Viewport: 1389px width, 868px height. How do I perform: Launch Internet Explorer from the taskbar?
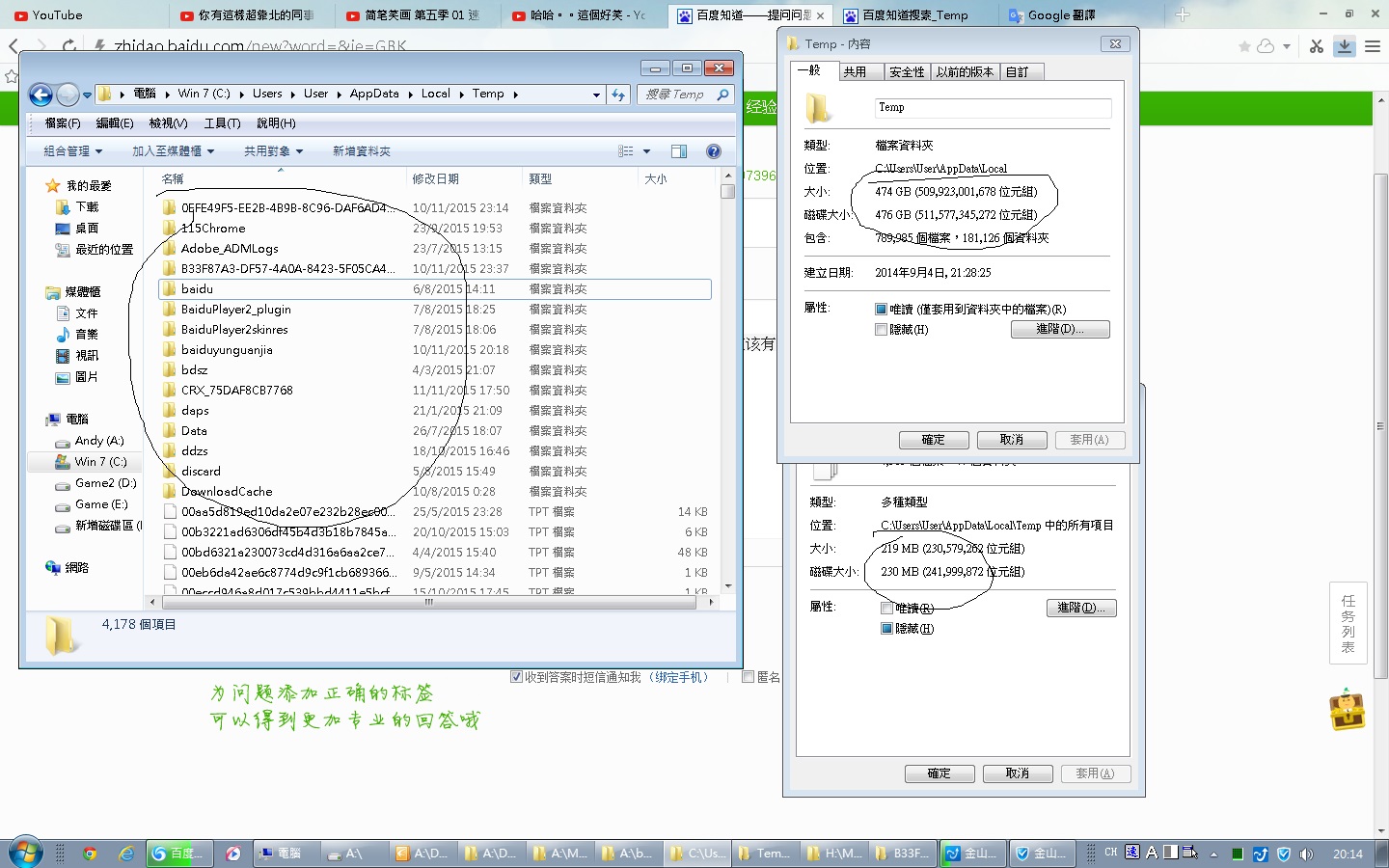pos(126,854)
